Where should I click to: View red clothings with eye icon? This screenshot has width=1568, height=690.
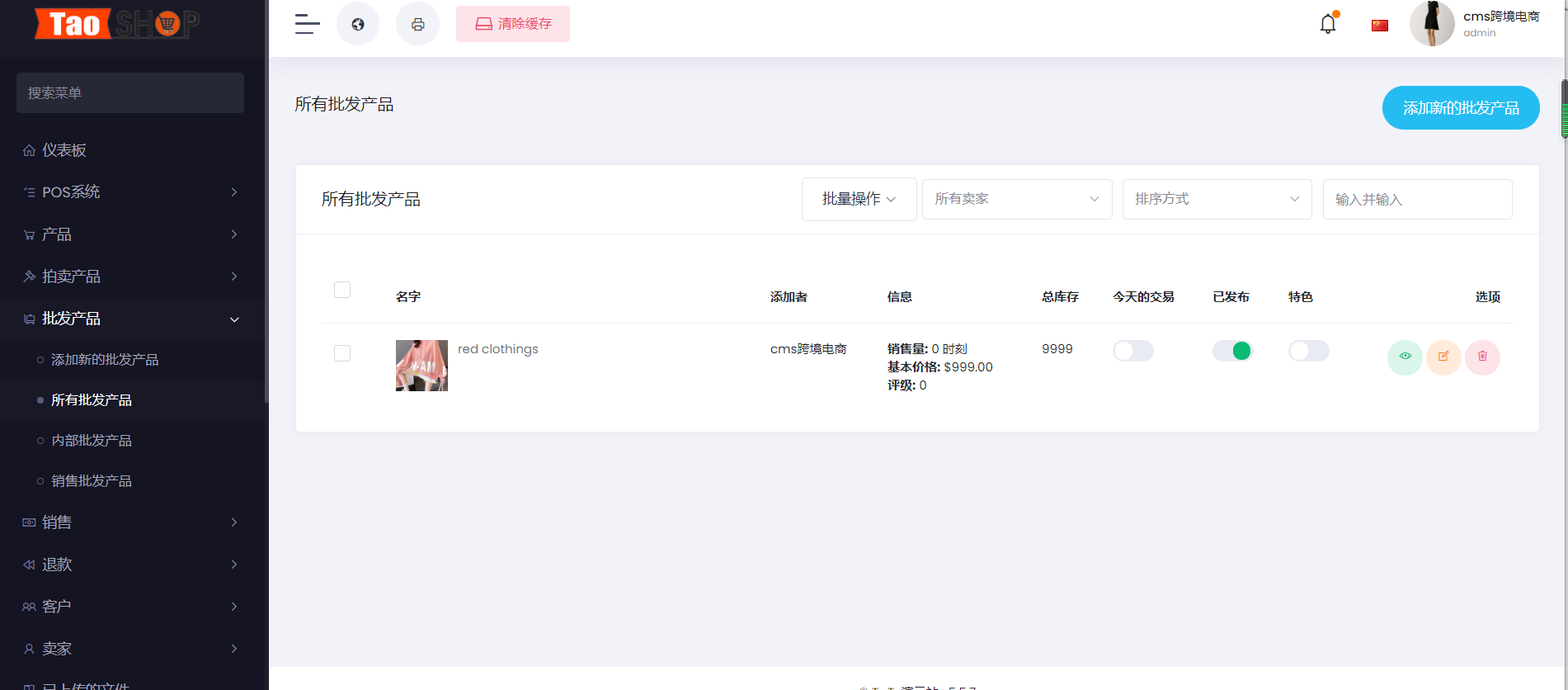(1405, 357)
